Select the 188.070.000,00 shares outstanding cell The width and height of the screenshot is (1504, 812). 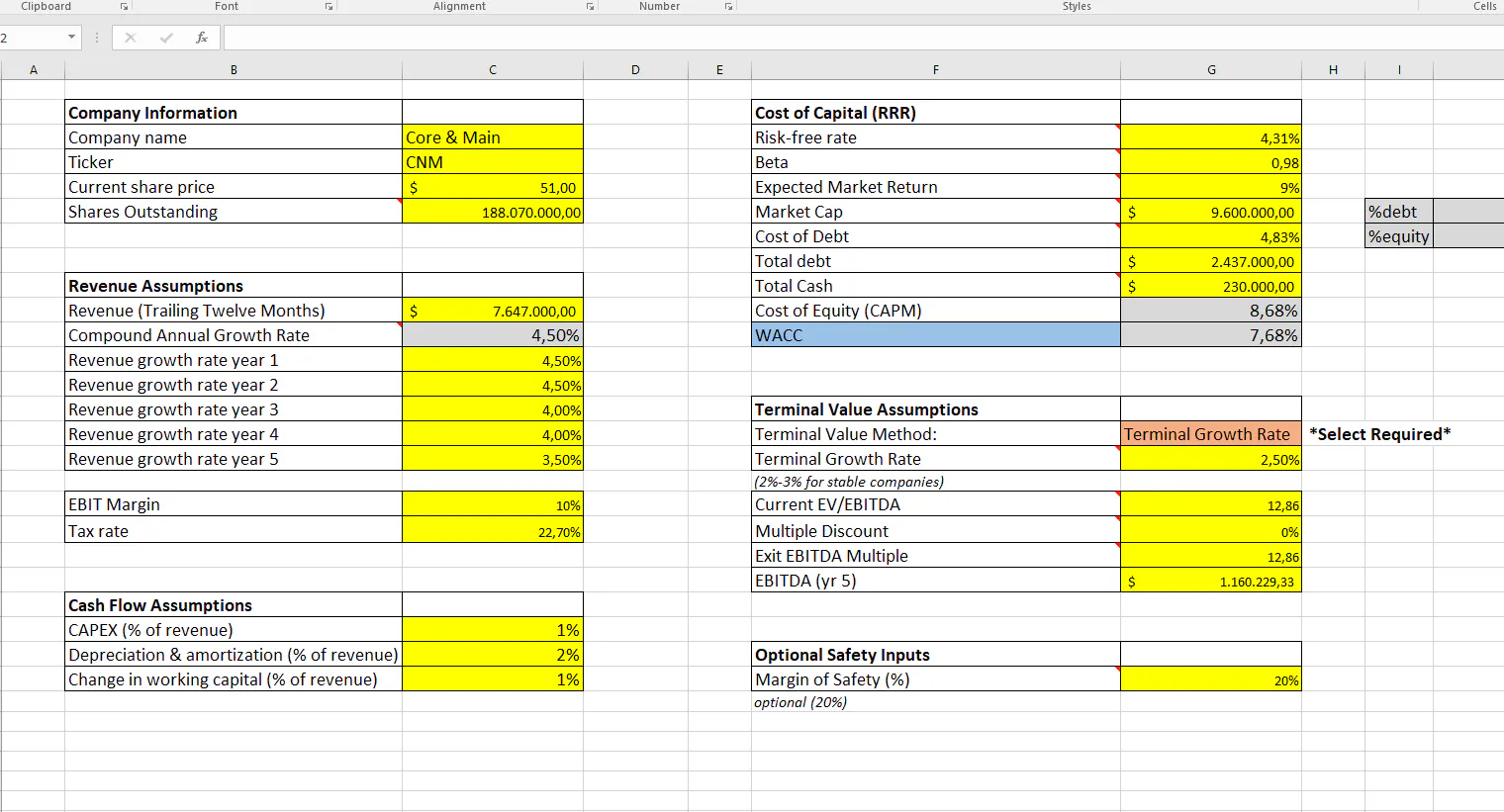[x=493, y=212]
